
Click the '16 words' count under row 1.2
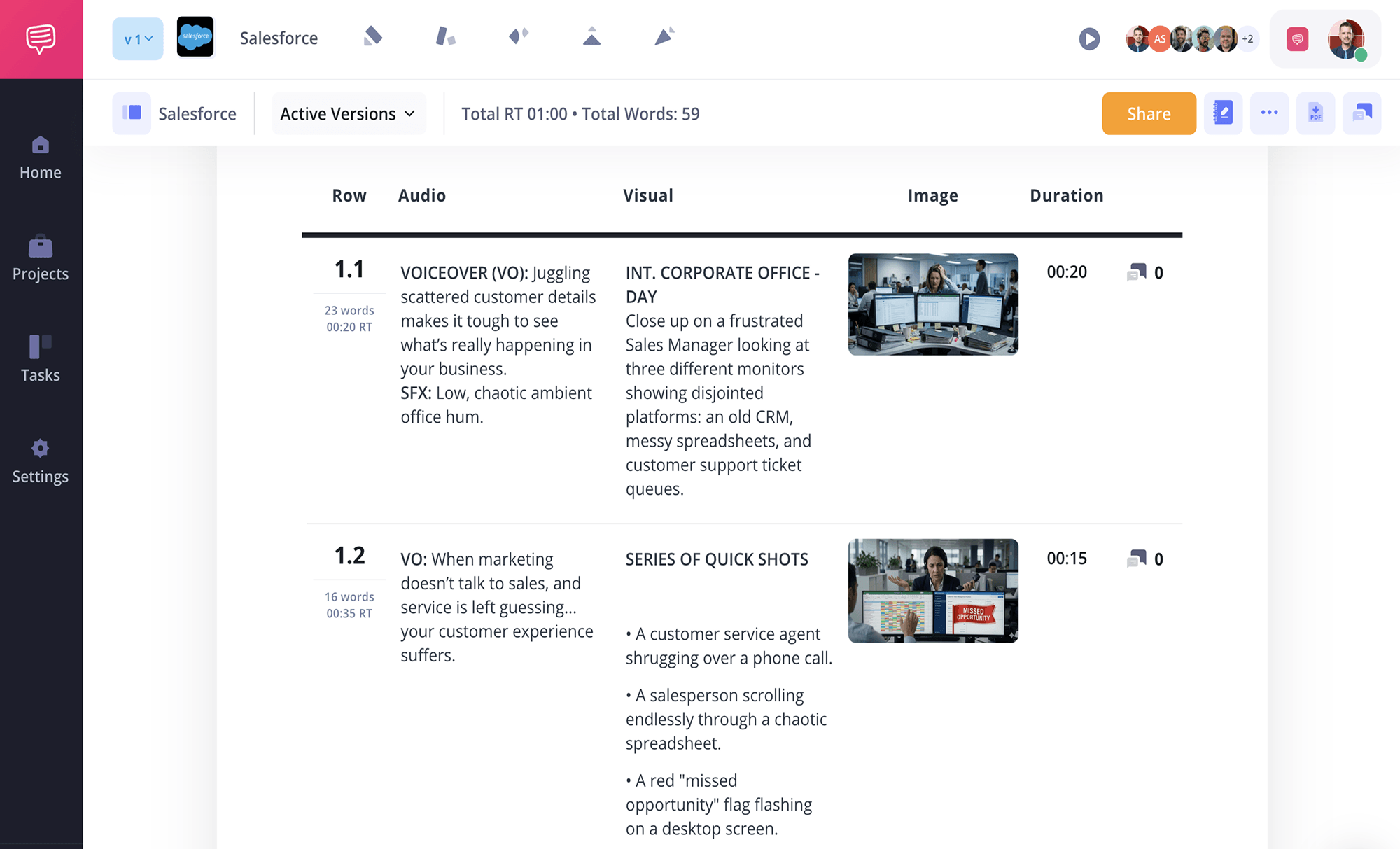(x=349, y=596)
